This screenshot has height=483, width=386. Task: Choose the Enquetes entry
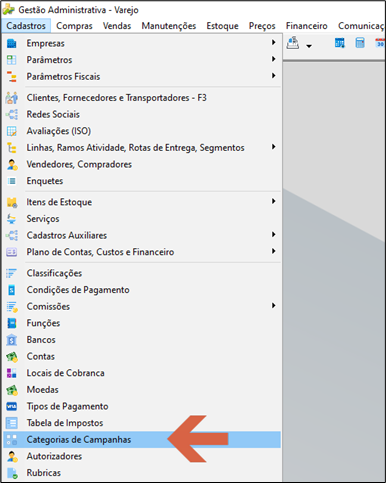142,181
